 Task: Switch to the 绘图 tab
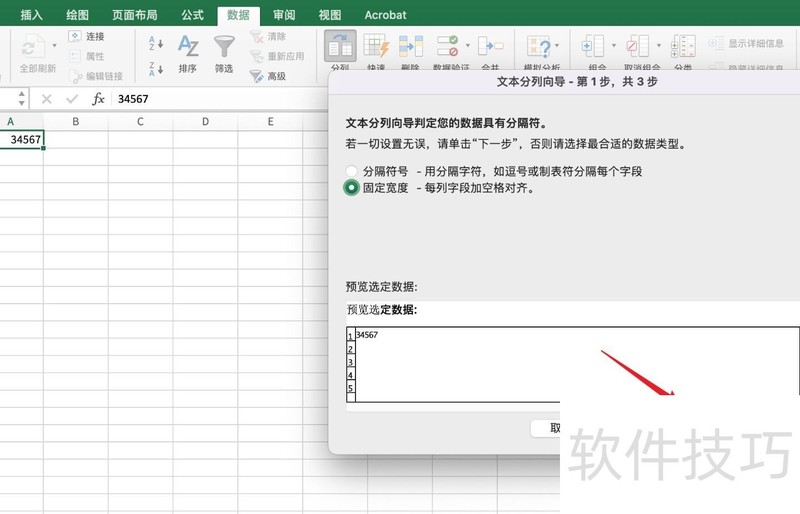click(x=77, y=15)
